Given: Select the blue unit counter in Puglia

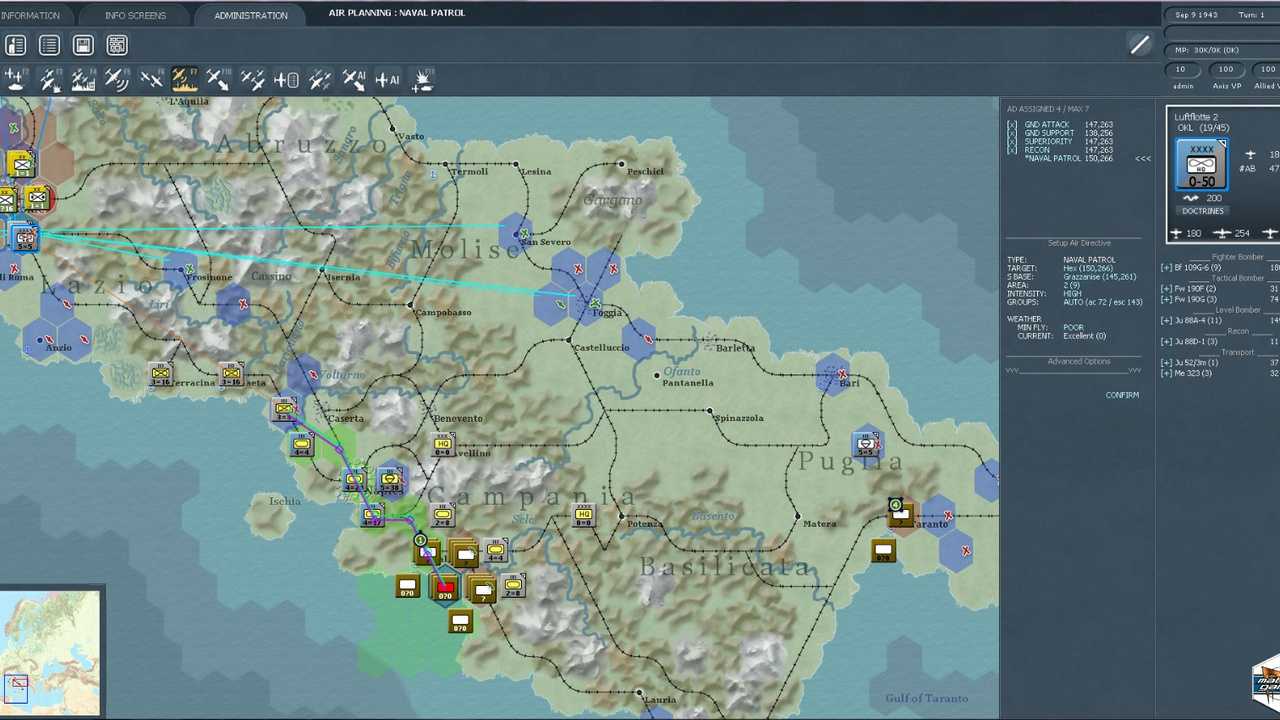Looking at the screenshot, I should click(x=867, y=445).
